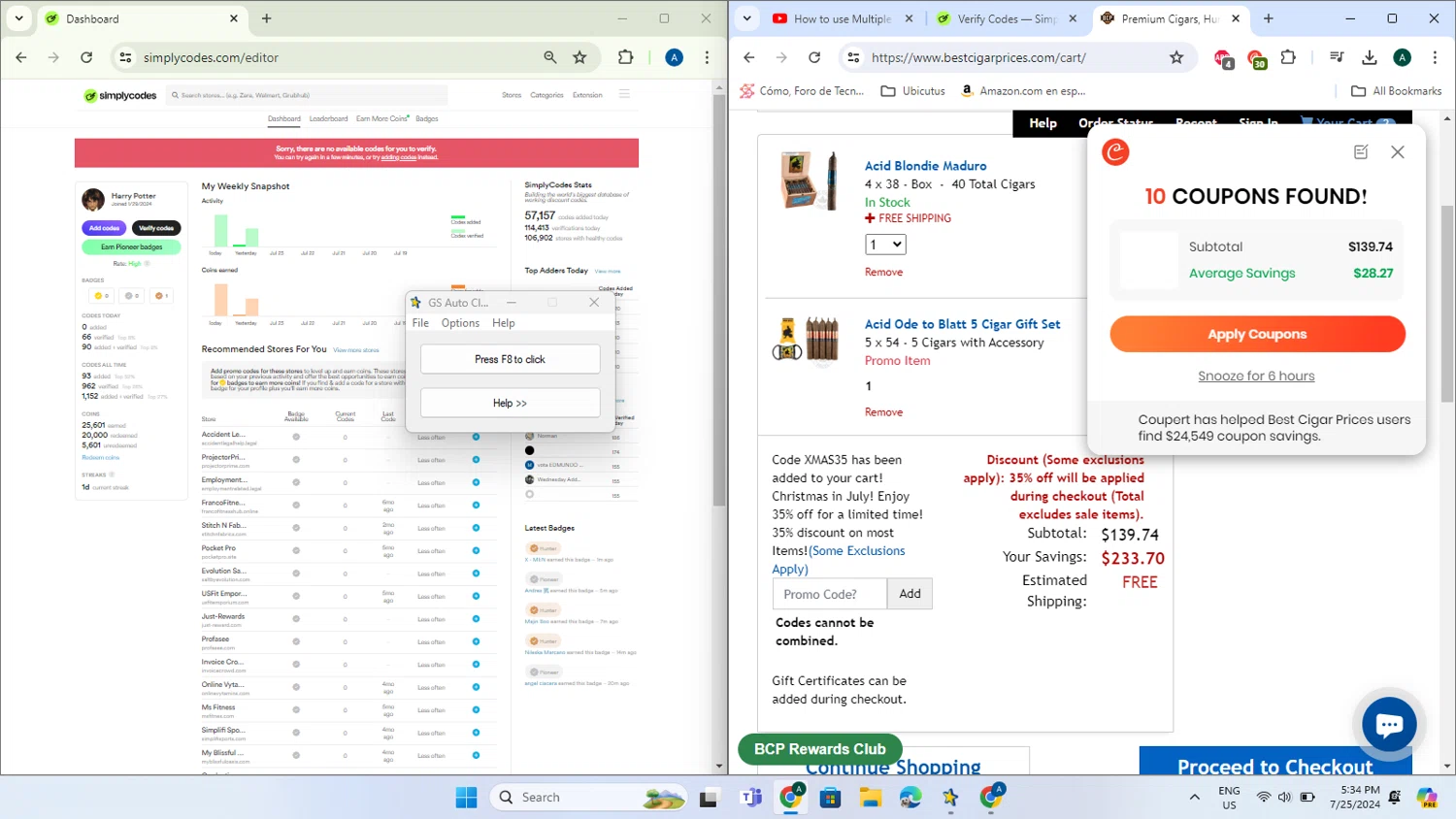1456x819 pixels.
Task: Open the Windows Start menu
Action: [466, 798]
